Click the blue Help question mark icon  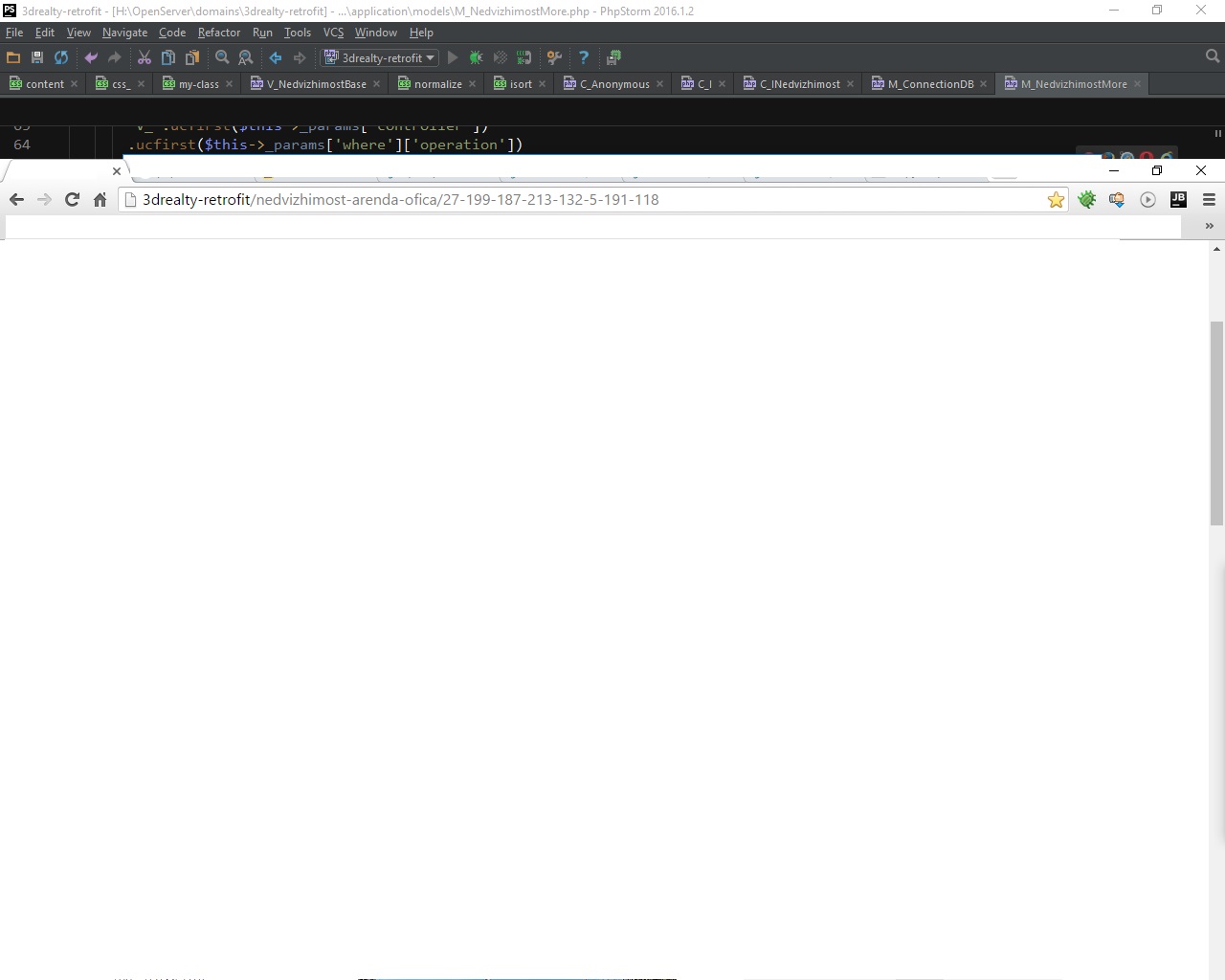(584, 57)
